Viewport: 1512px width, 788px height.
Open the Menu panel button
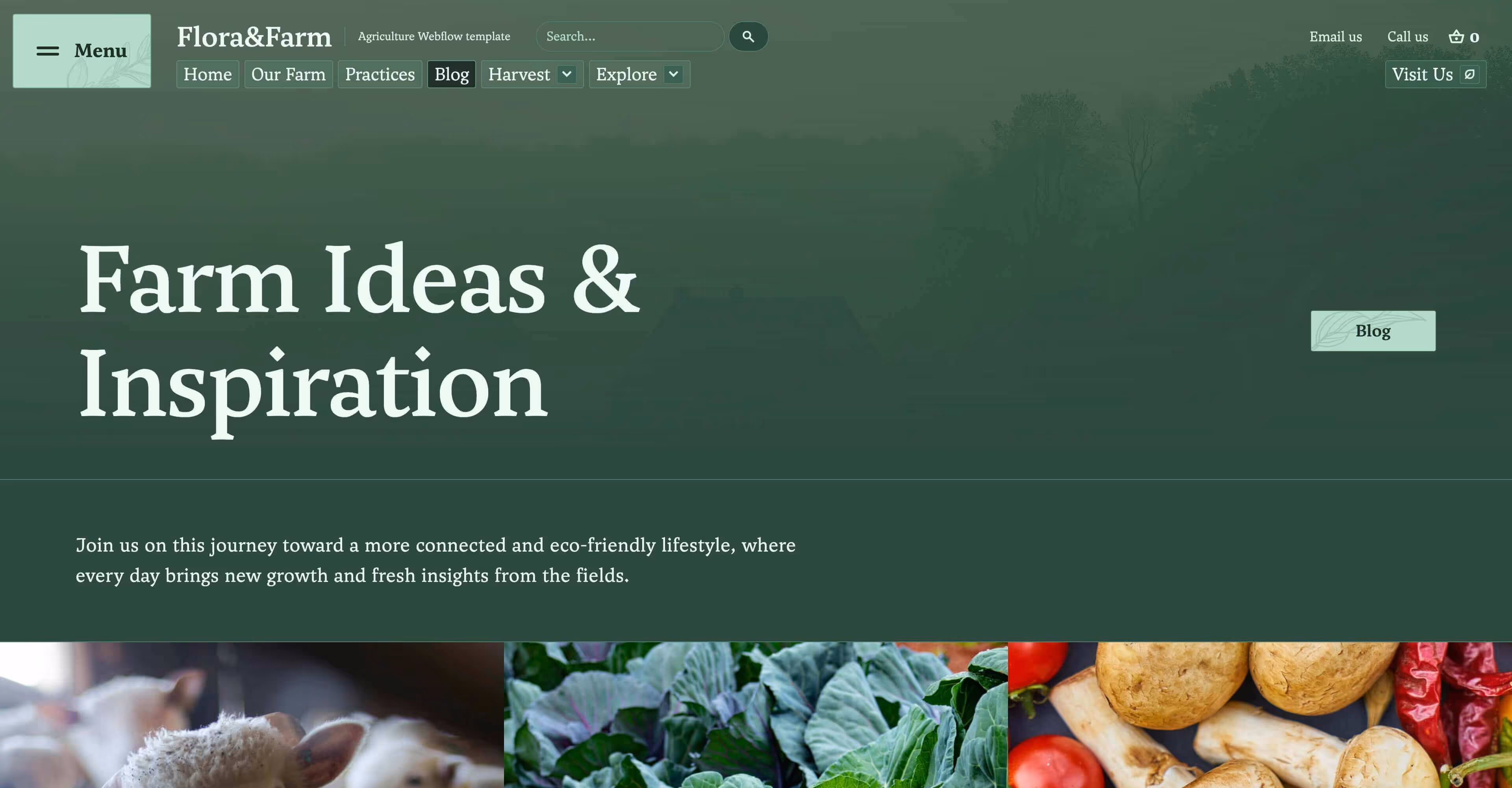tap(82, 51)
